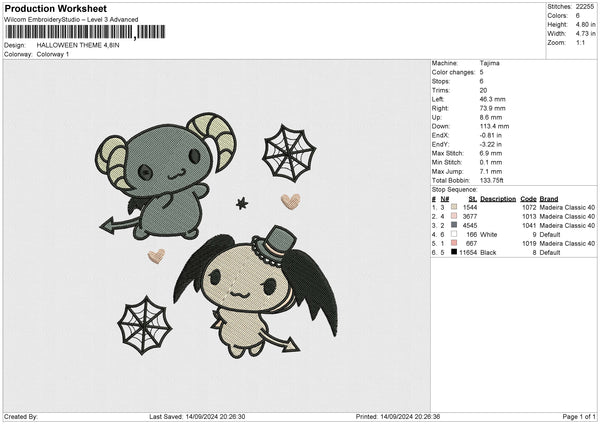
Task: Click the beige swatch in stop row 1
Action: pos(454,207)
